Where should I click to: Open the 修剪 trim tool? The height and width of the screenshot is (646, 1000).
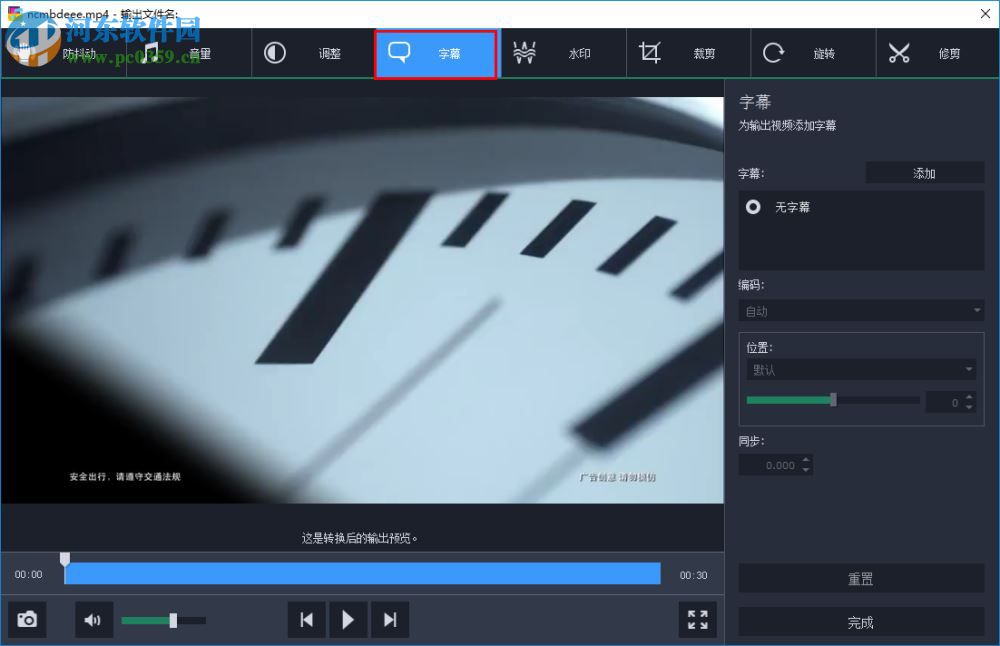point(930,53)
